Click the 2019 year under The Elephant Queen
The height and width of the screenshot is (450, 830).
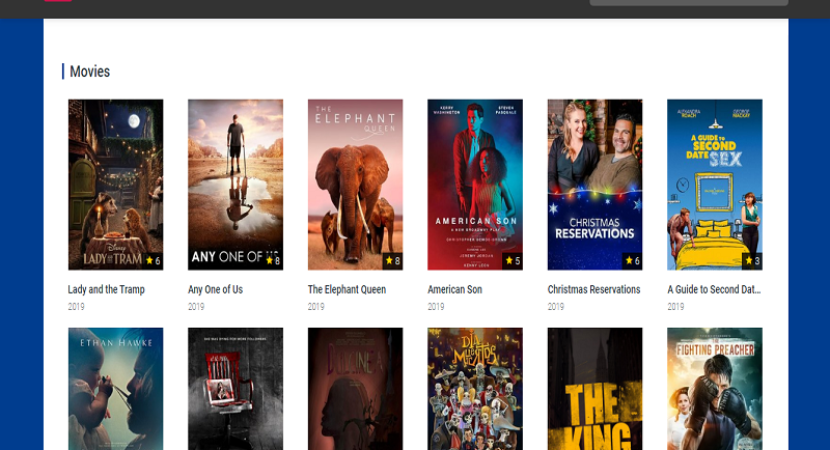point(315,307)
